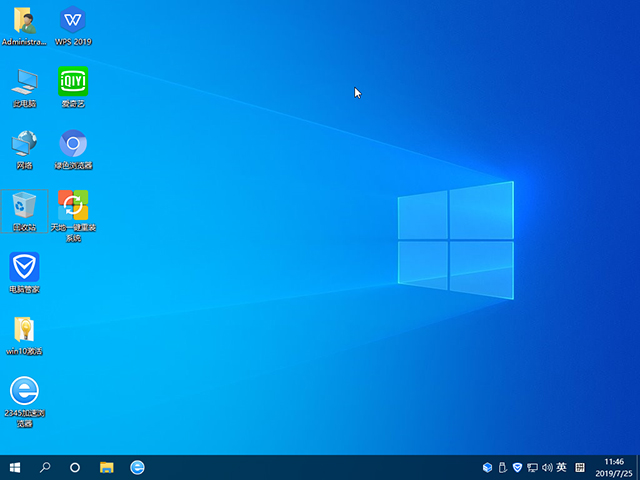Open the iQIYI 爱奇艺 app icon
The height and width of the screenshot is (480, 640).
(x=73, y=87)
